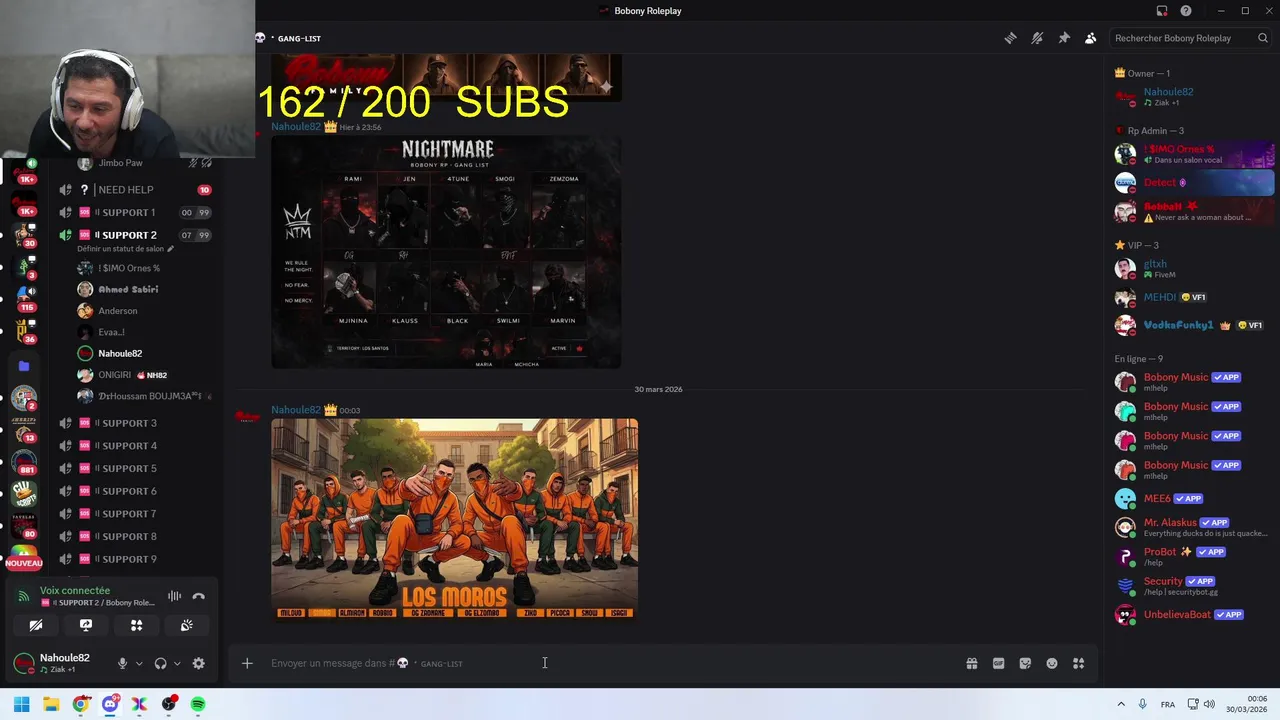This screenshot has height=720, width=1280.
Task: Open the gift Nitro icon
Action: pos(971,663)
